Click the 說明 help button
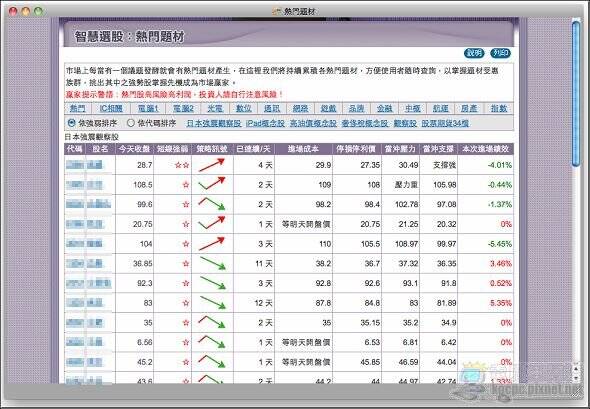 tap(474, 53)
